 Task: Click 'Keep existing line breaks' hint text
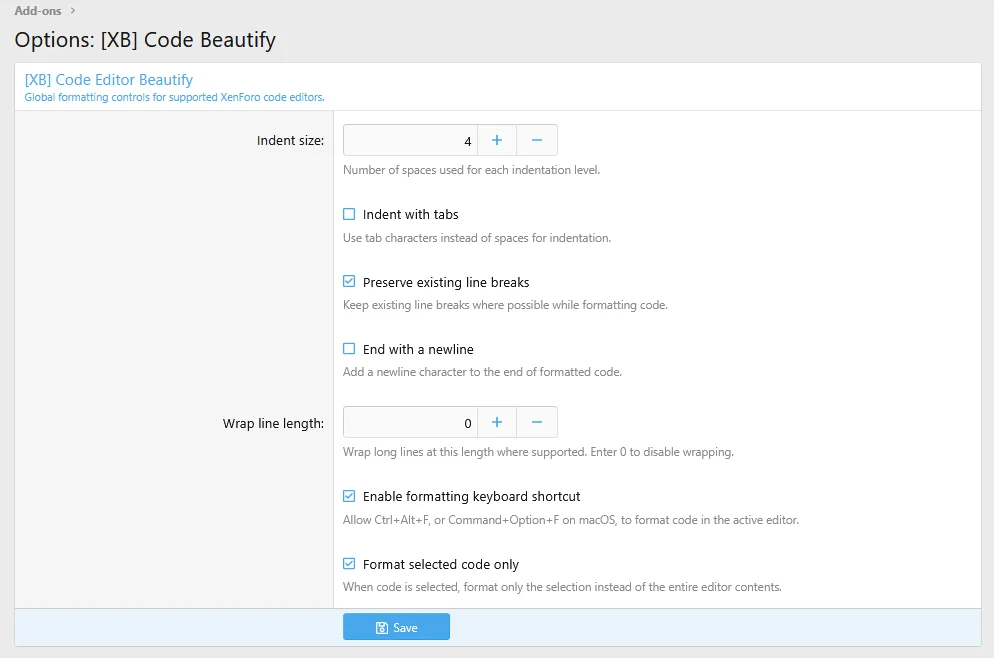tap(505, 305)
